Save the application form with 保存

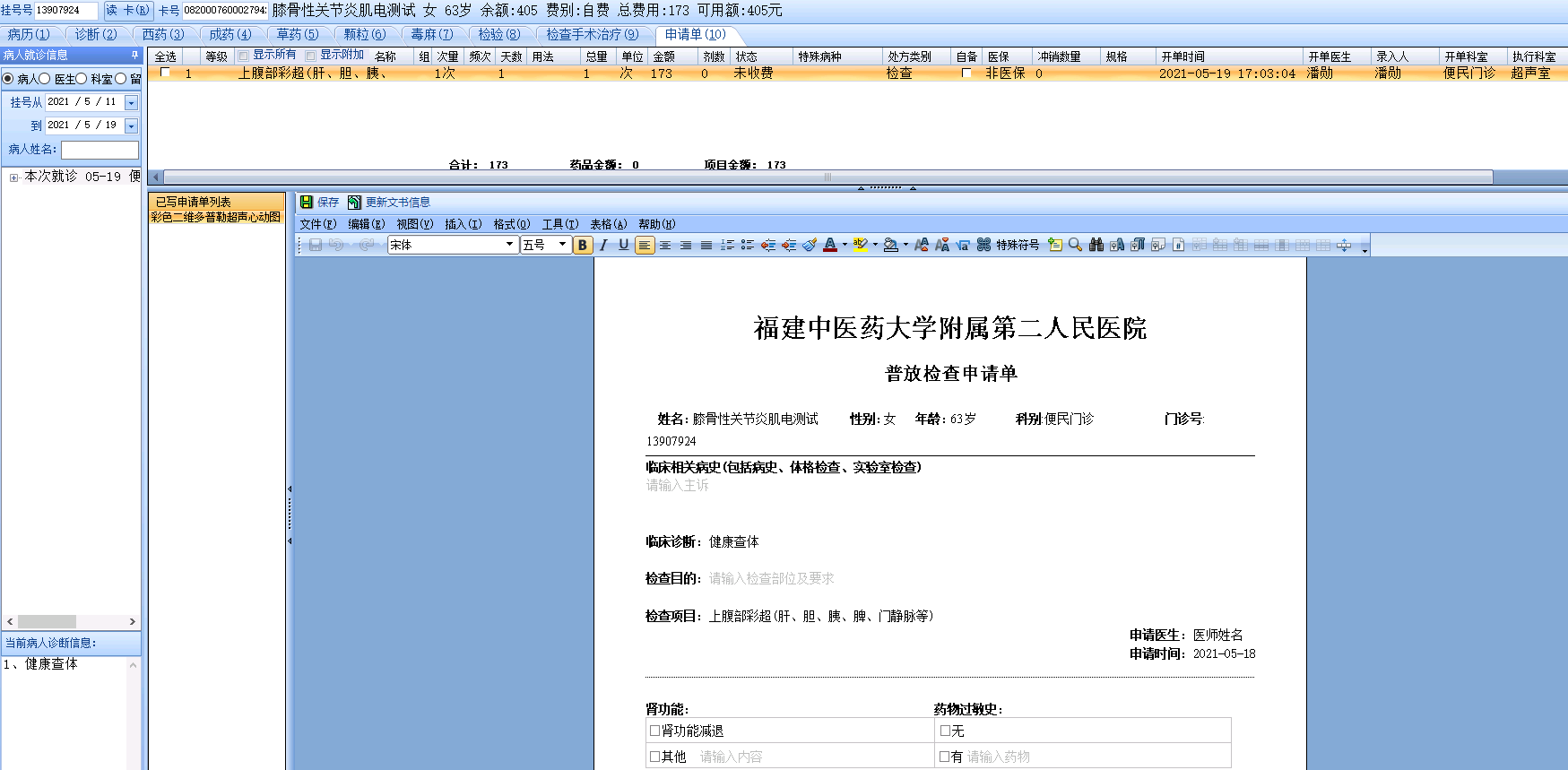click(x=319, y=203)
